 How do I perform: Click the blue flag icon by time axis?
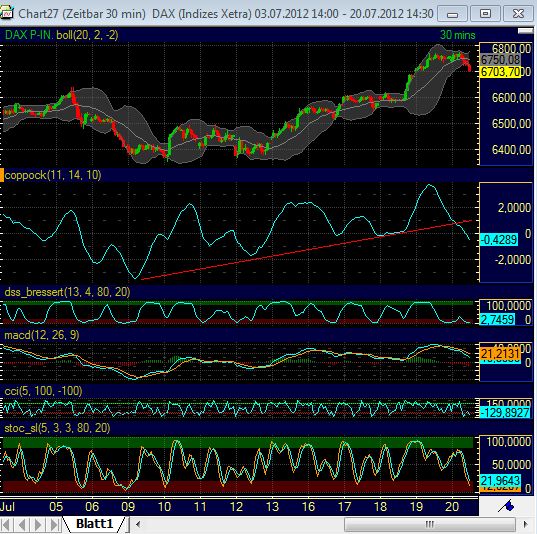pos(507,506)
